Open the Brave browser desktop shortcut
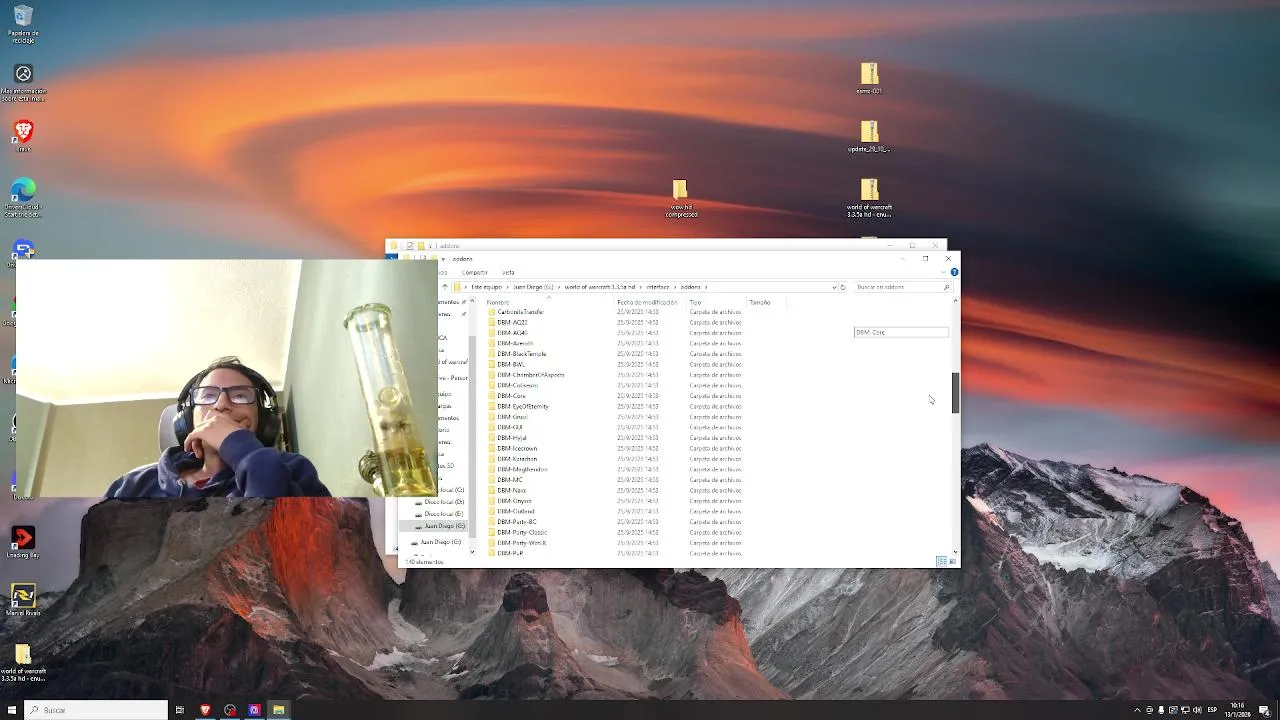This screenshot has width=1280, height=720. pyautogui.click(x=23, y=136)
